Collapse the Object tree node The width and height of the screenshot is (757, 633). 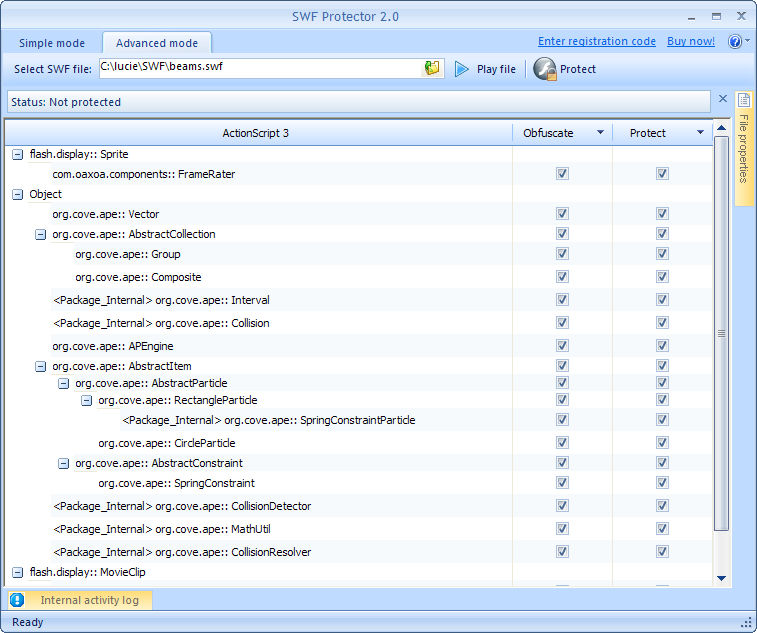(x=17, y=195)
